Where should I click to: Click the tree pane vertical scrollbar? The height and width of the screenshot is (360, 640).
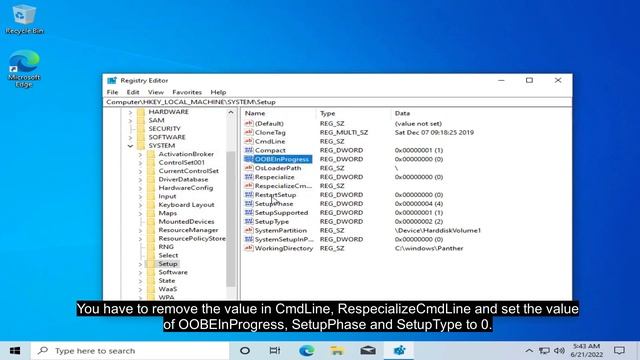point(231,218)
